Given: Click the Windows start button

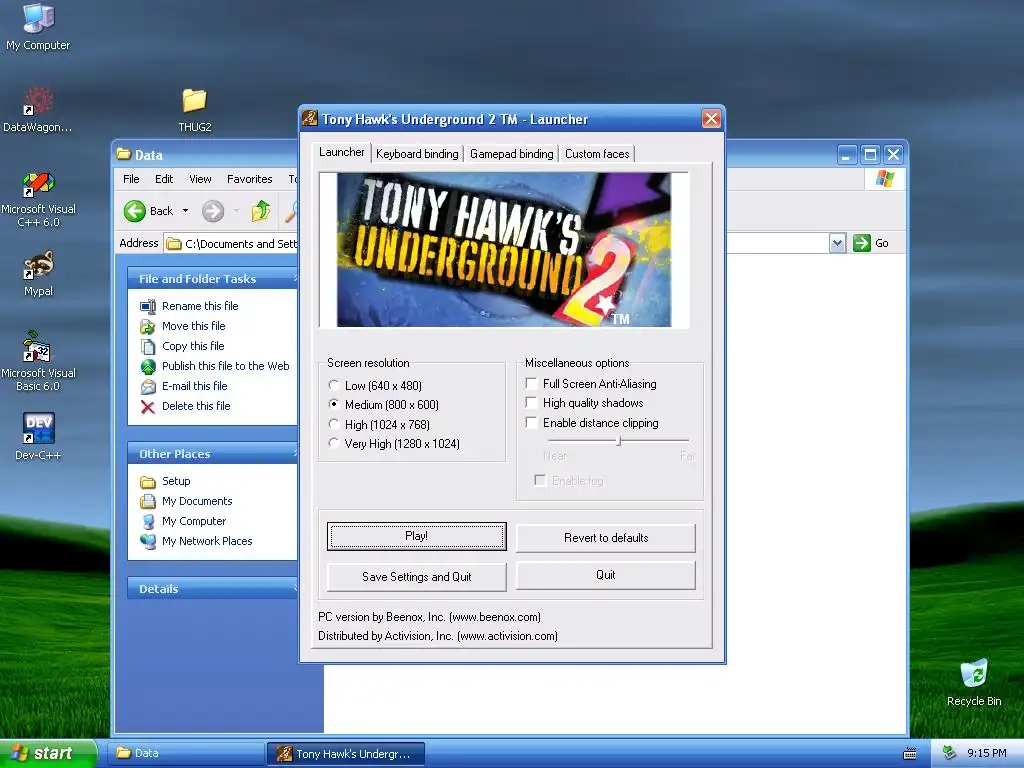Looking at the screenshot, I should (49, 753).
